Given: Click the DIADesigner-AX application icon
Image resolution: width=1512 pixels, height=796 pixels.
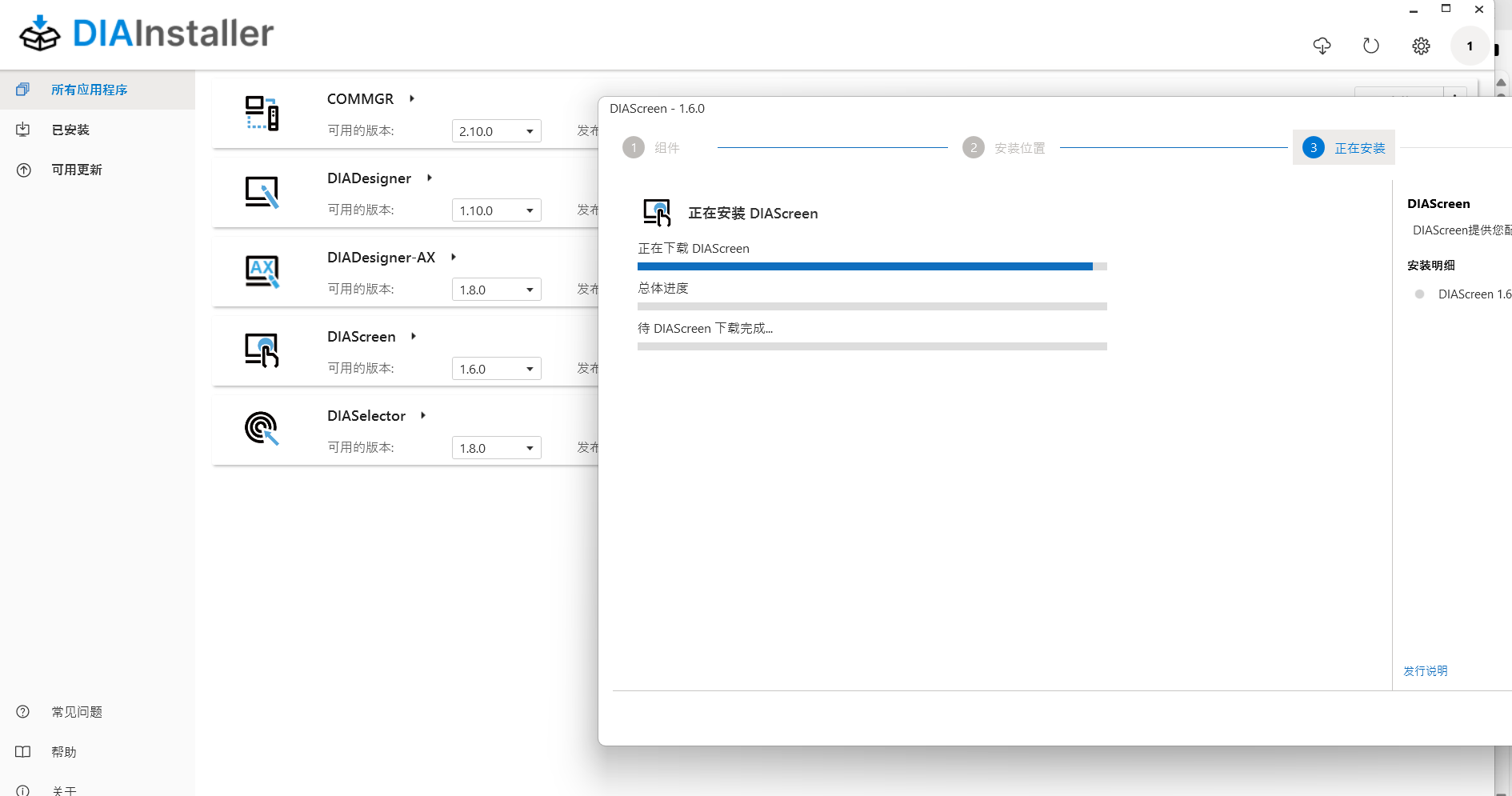Looking at the screenshot, I should point(262,271).
